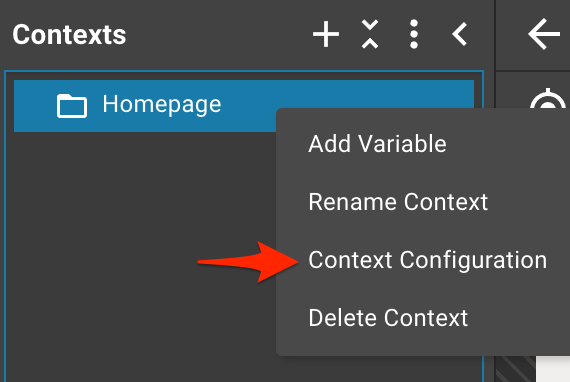Open the Contexts three-dot more options menu
The image size is (570, 382).
tap(414, 34)
